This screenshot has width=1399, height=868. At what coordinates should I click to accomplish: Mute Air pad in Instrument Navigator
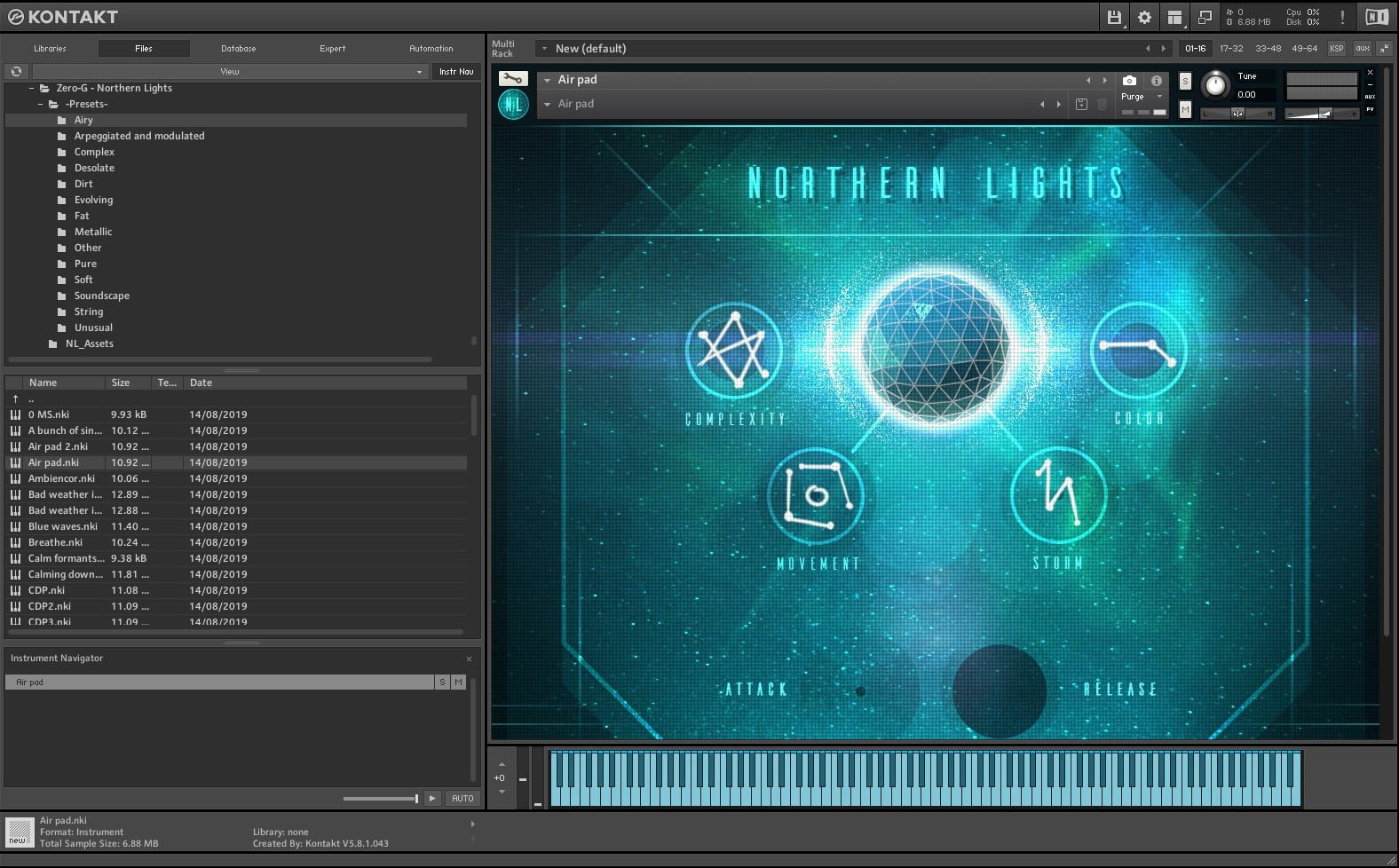pyautogui.click(x=458, y=682)
